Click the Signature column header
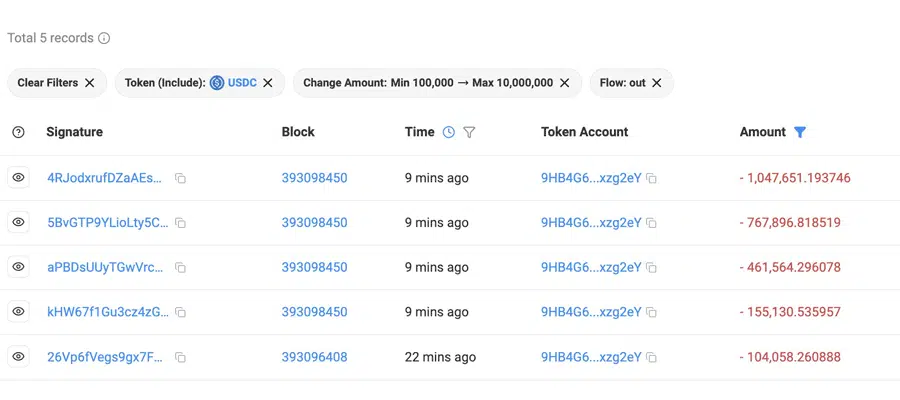The width and height of the screenshot is (900, 400). [74, 132]
